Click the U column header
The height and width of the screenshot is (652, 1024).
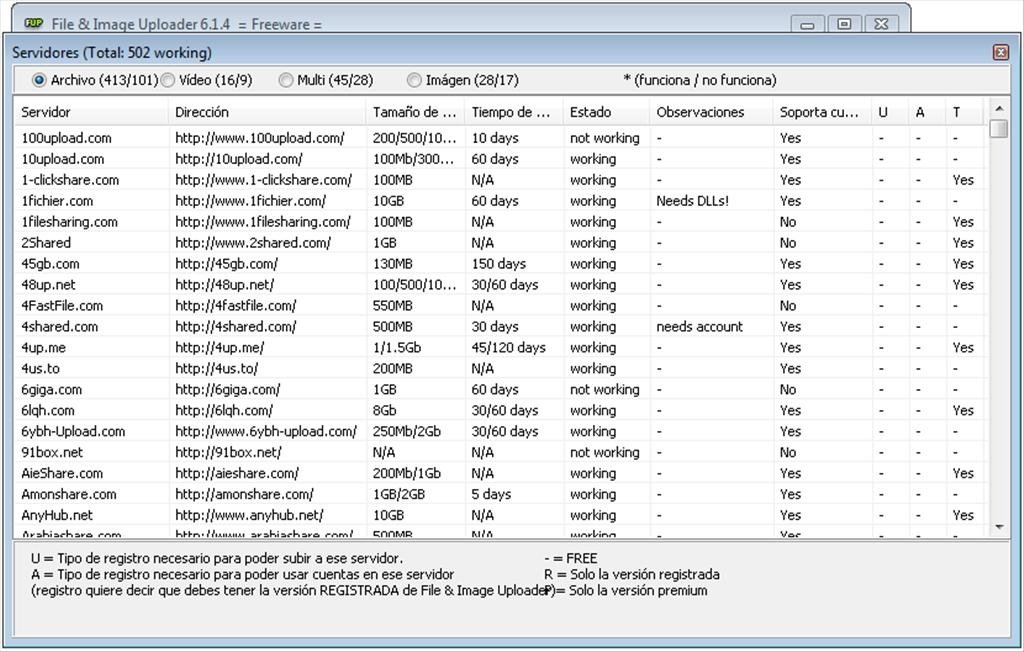[891, 112]
